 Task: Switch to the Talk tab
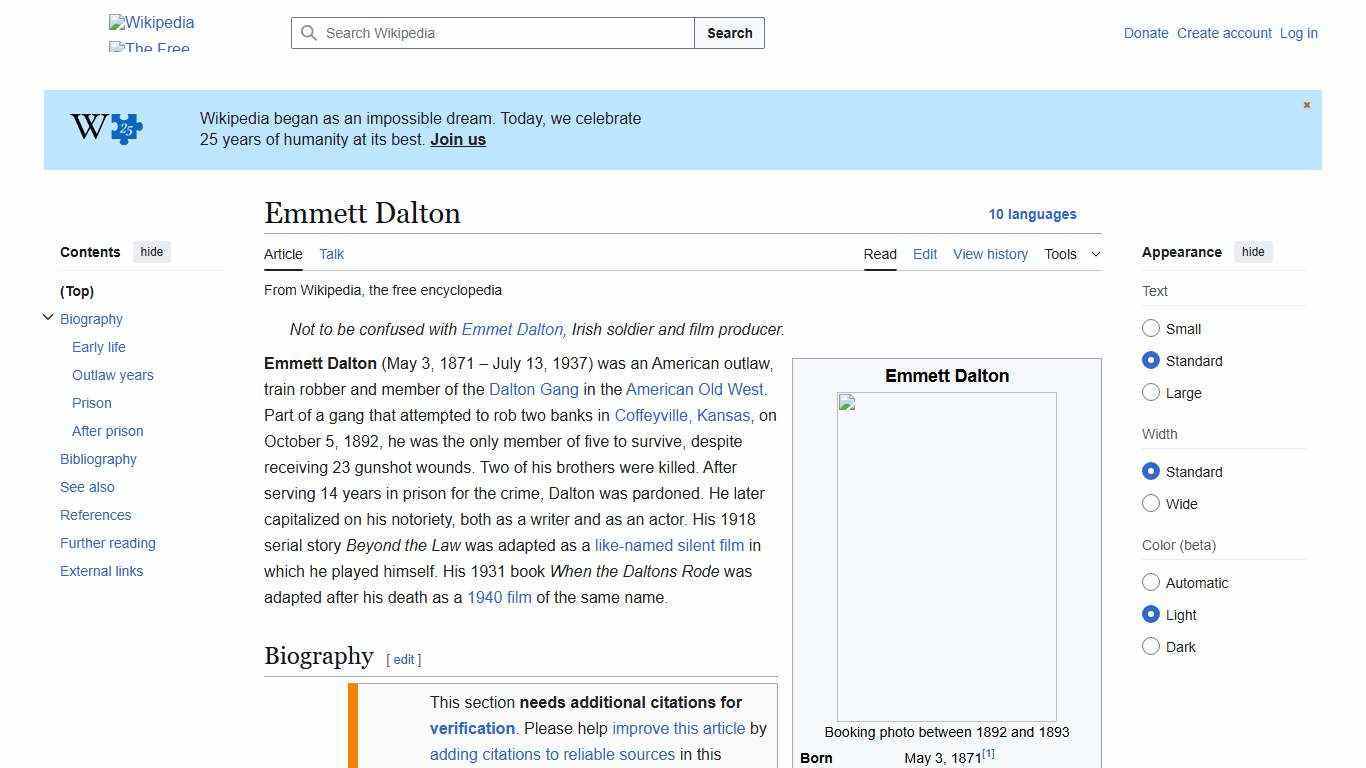coord(331,254)
